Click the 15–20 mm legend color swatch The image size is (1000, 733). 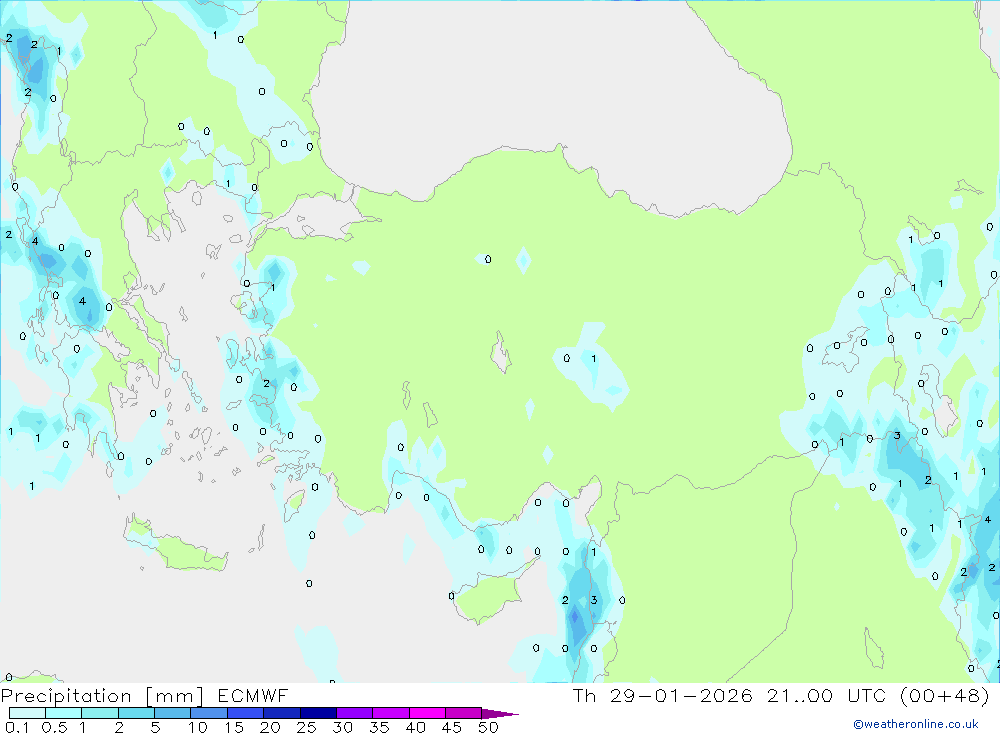tap(246, 713)
